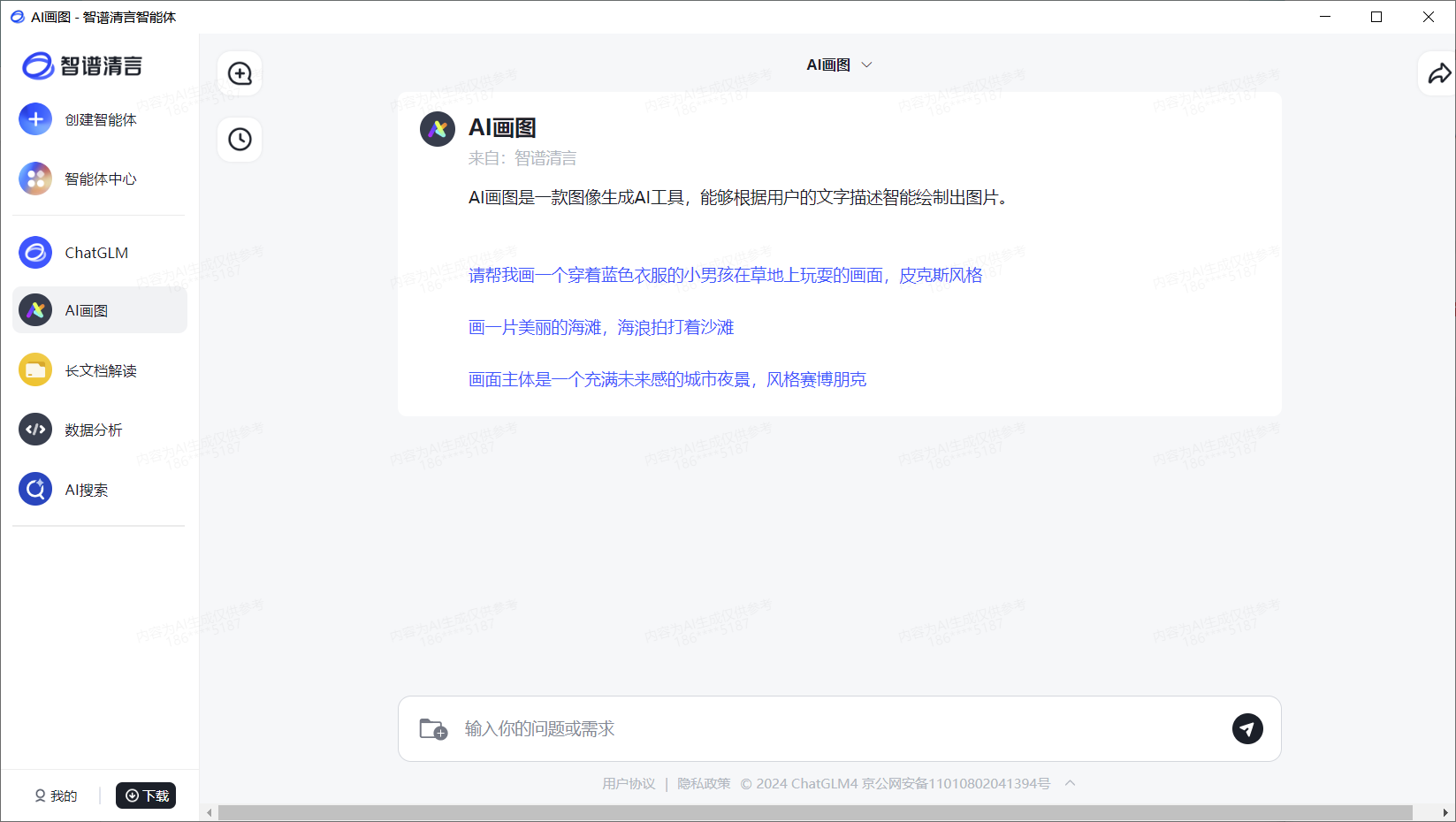
Task: Open 隐私政策 link
Action: click(704, 783)
